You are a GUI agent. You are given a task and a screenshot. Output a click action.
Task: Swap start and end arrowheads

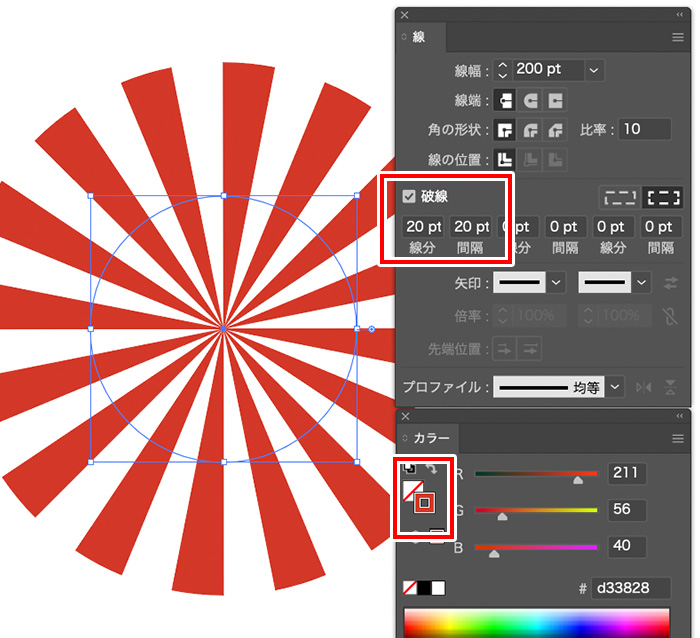[671, 283]
